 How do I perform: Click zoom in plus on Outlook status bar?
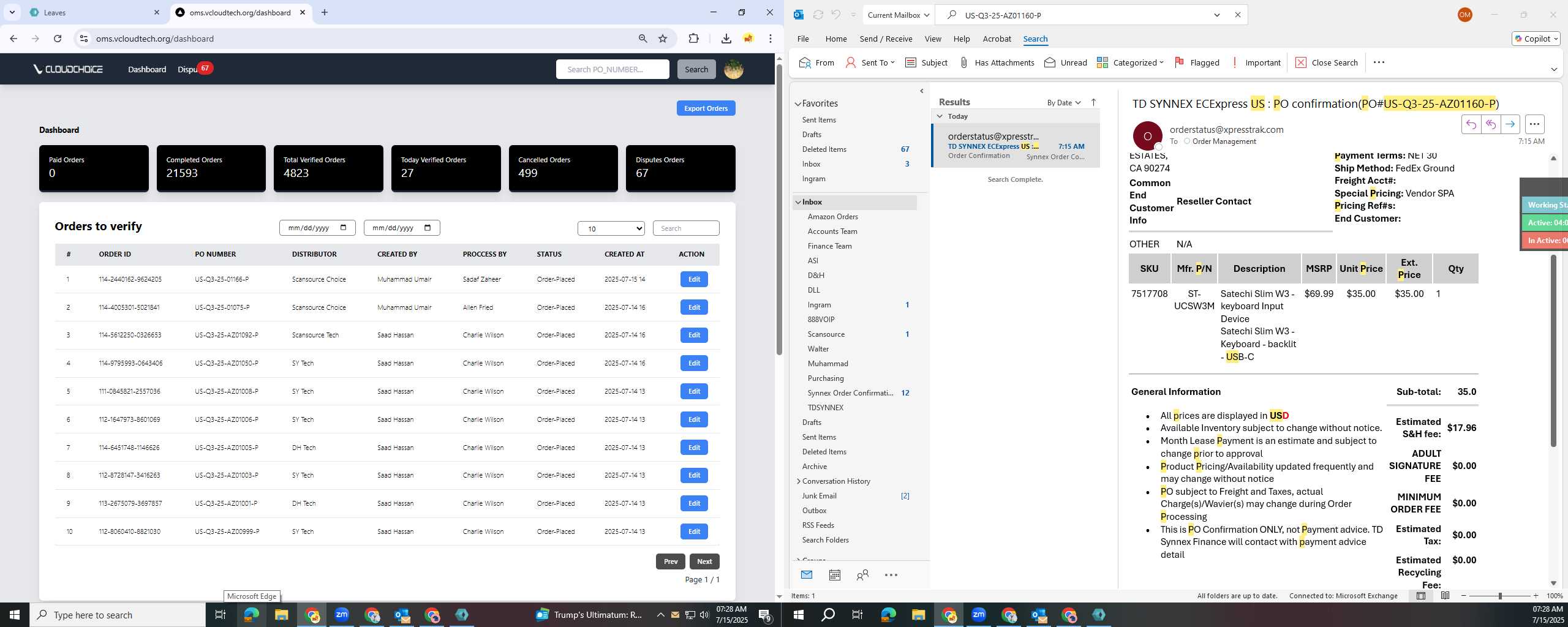click(1536, 596)
